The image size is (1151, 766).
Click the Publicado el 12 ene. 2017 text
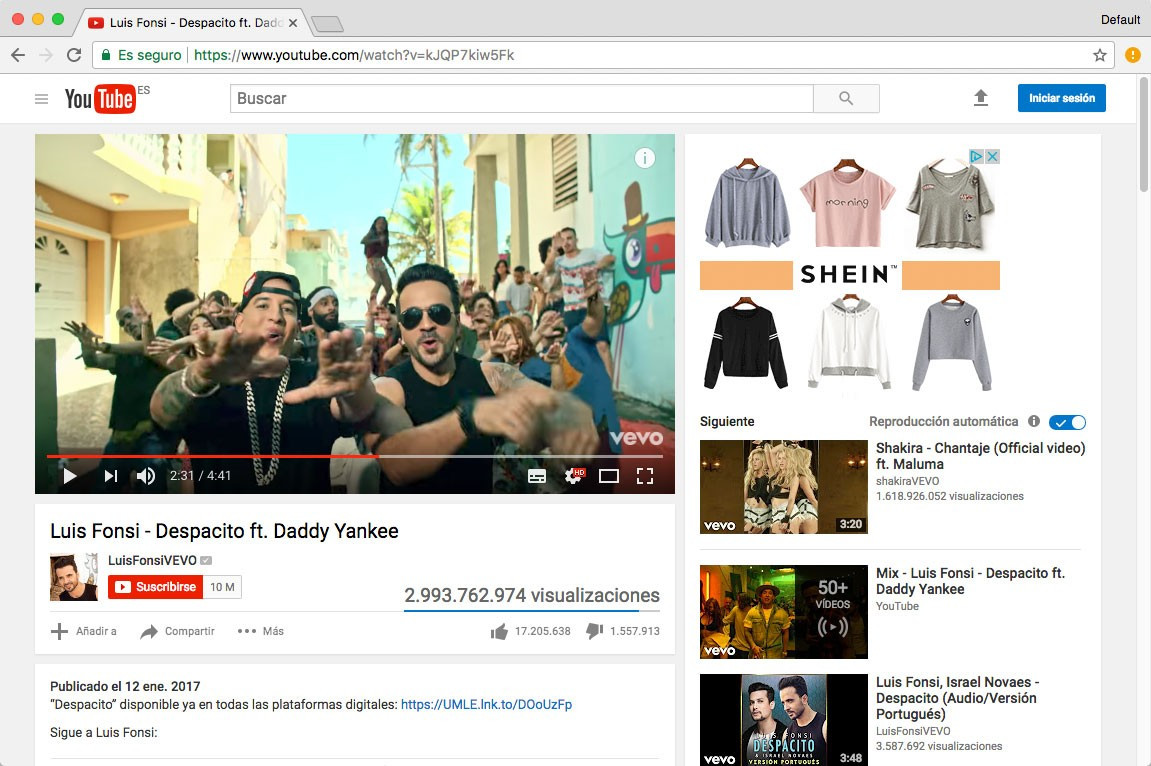click(x=125, y=686)
